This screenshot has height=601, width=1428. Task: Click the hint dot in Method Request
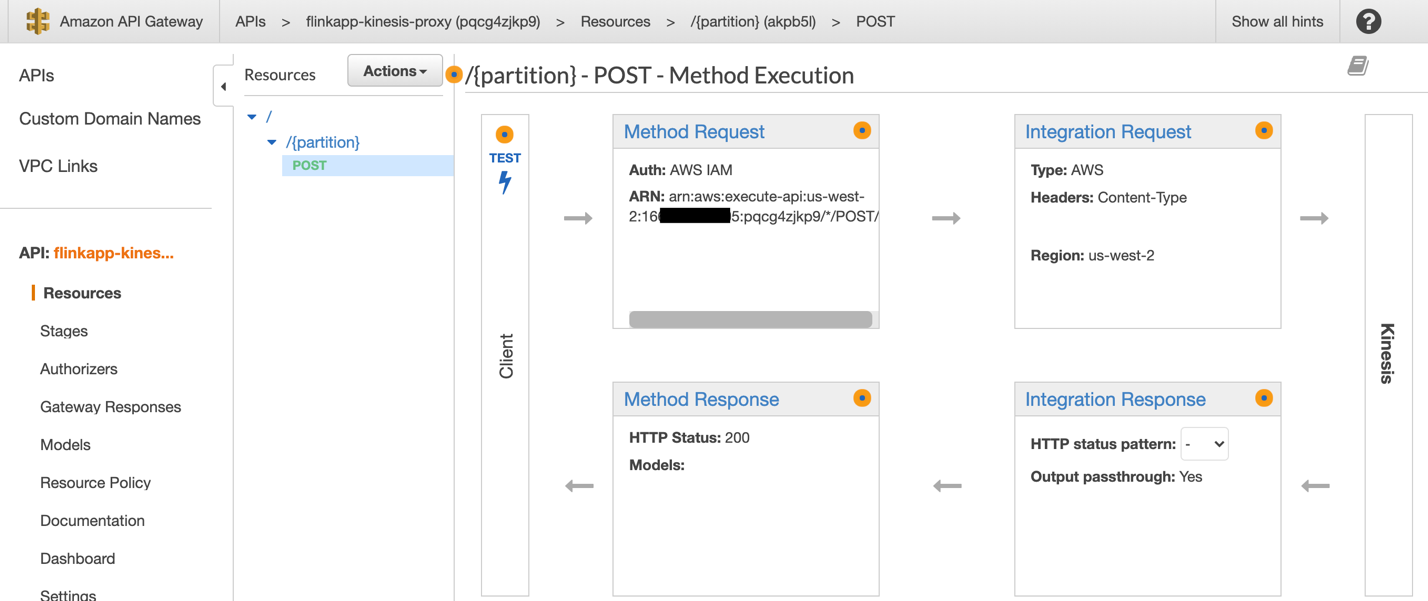[x=862, y=131]
